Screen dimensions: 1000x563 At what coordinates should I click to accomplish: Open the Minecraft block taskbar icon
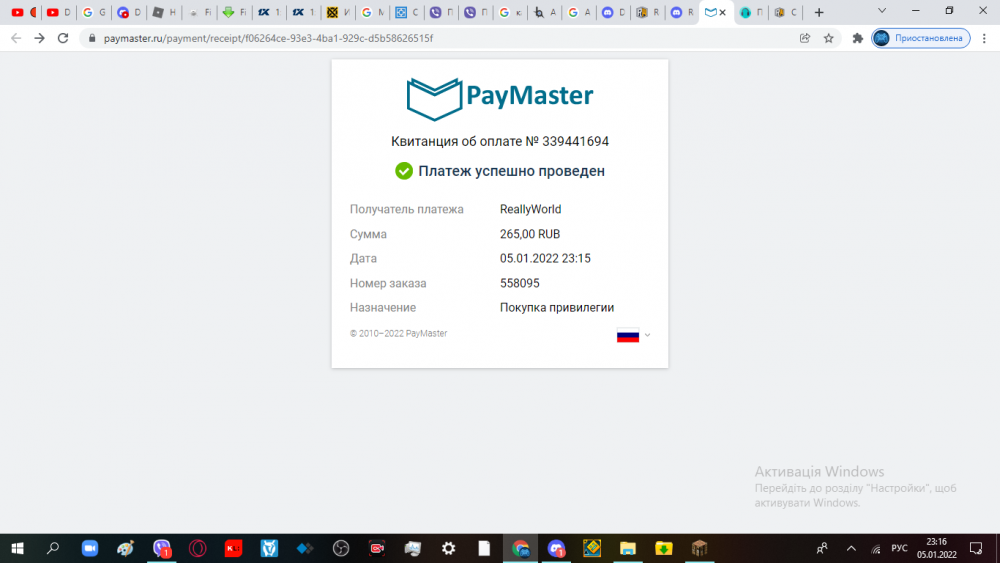pos(700,548)
